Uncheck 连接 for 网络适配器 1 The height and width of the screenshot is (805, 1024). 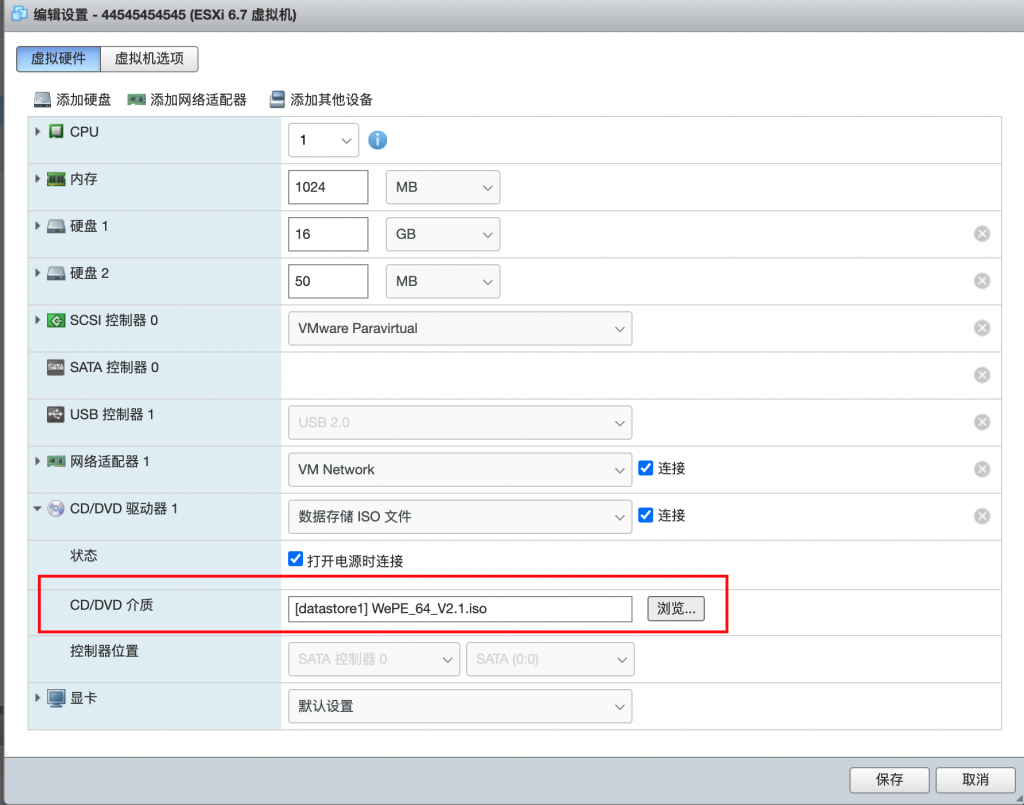[x=645, y=467]
